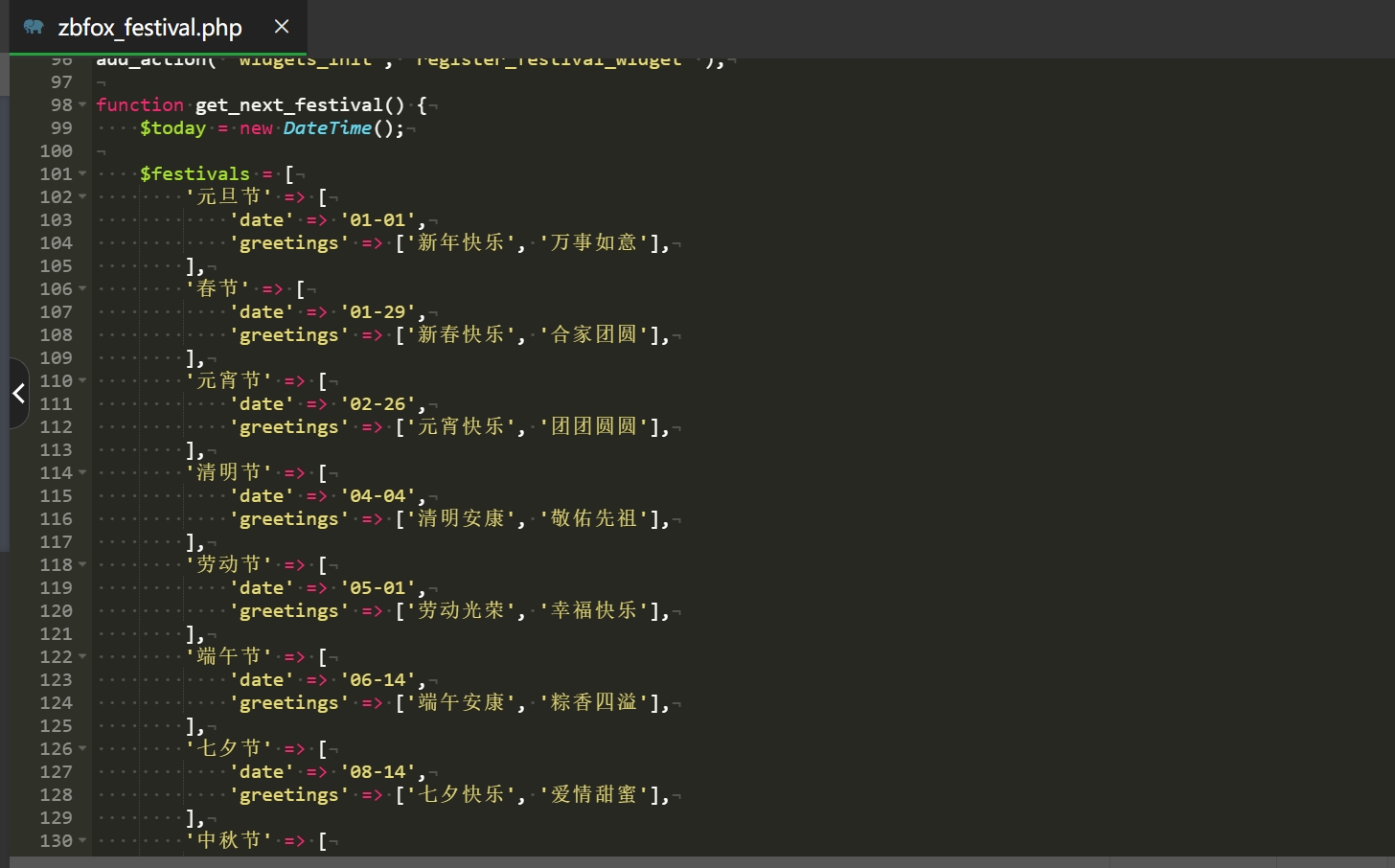Viewport: 1395px width, 868px height.
Task: Click line number 129 in the gutter
Action: (x=56, y=817)
